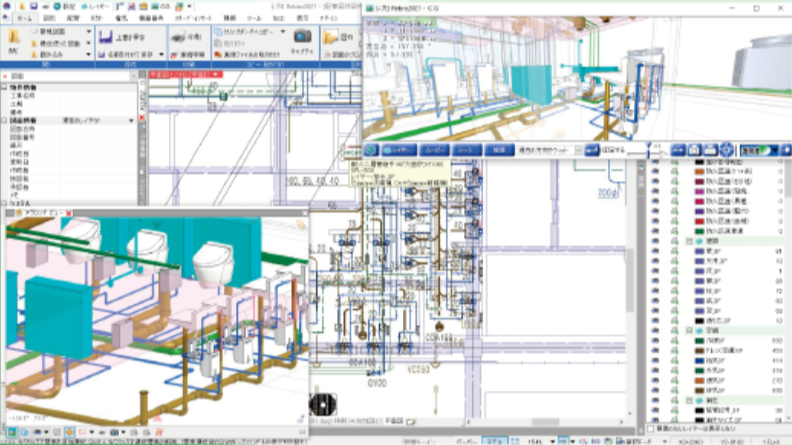Check the checkbox below the layer list
Viewport: 792px width, 445px height.
tap(651, 429)
